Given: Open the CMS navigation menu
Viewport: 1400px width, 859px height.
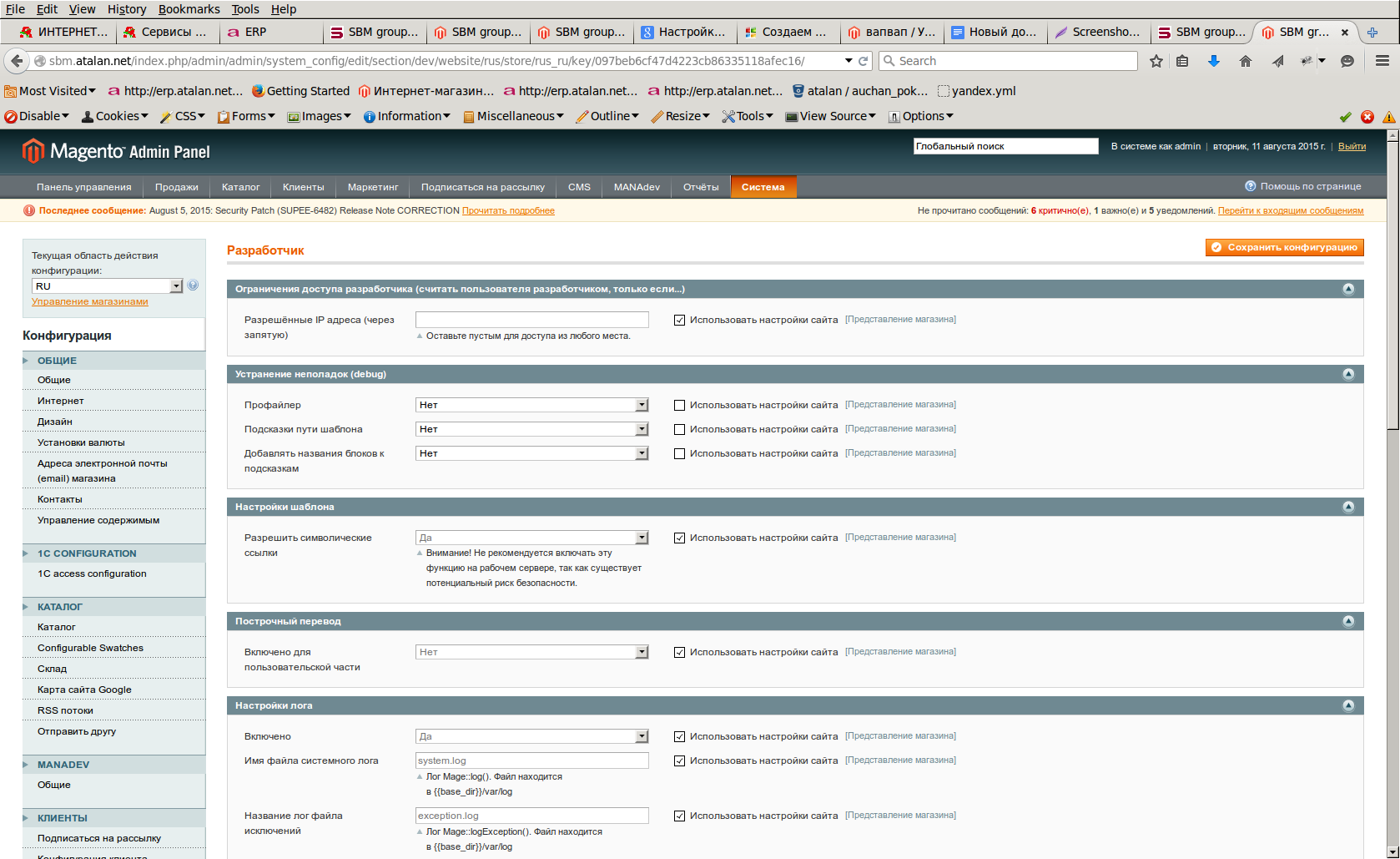Looking at the screenshot, I should [579, 187].
